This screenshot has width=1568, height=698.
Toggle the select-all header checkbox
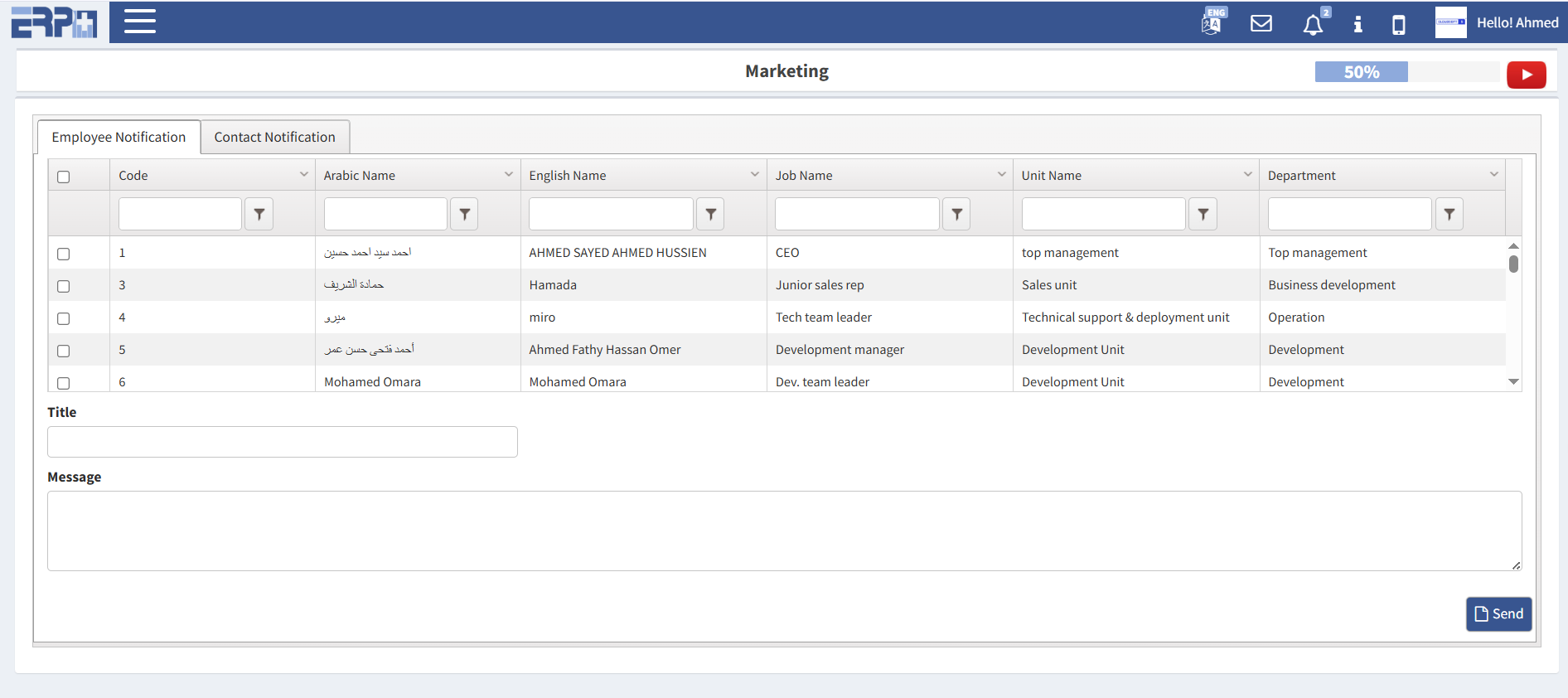click(x=64, y=177)
